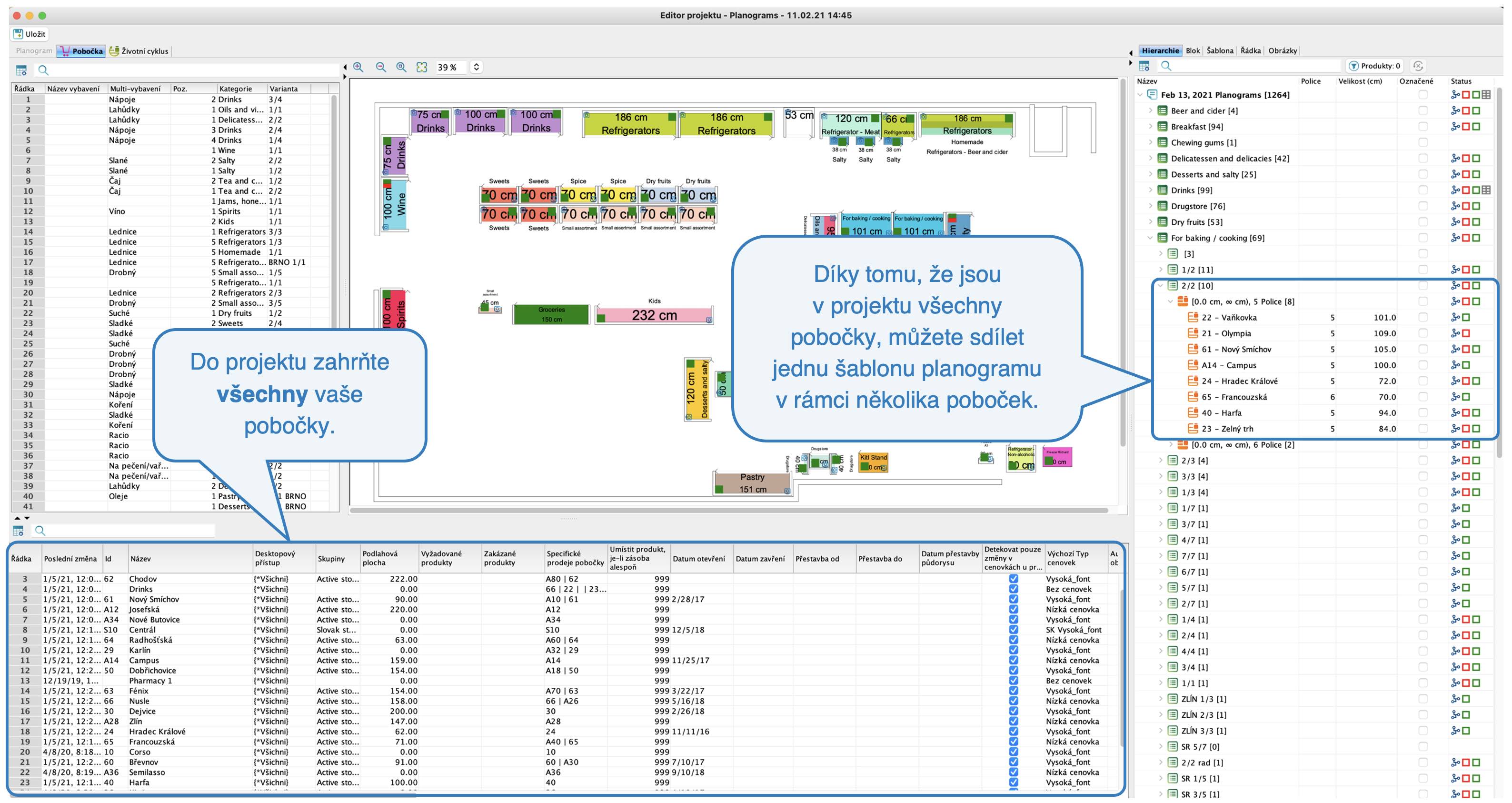Click orange shelf icon beside A14 – Campus
Screen dimensions: 1512x803
(1193, 365)
